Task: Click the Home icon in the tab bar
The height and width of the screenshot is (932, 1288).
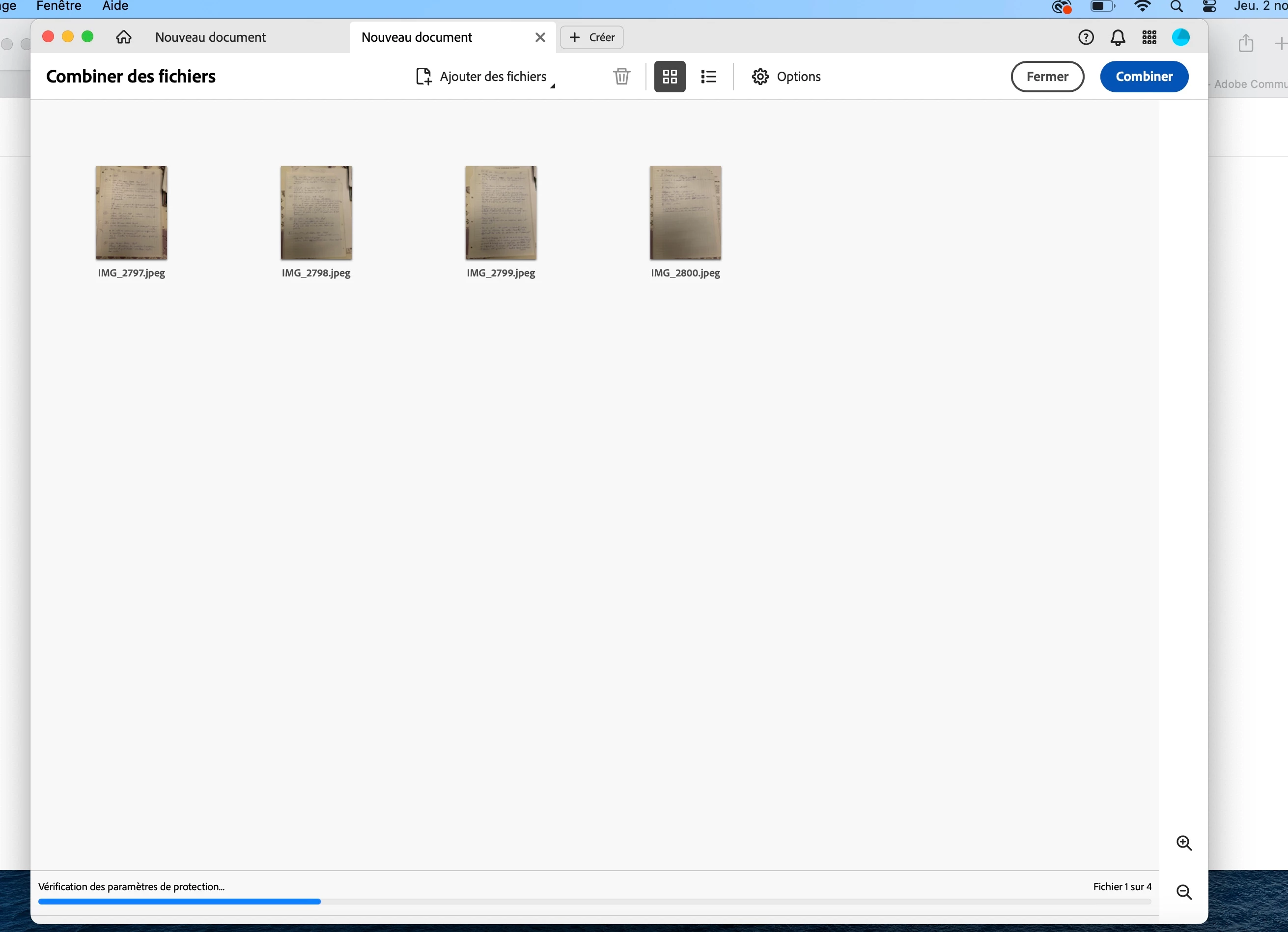Action: pyautogui.click(x=123, y=37)
